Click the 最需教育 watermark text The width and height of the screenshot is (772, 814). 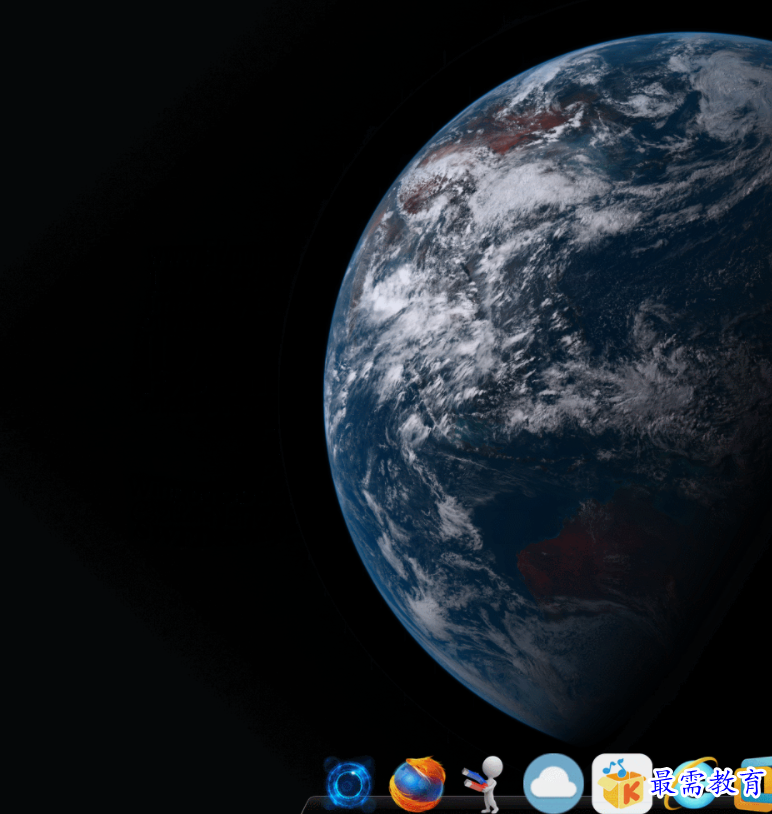coord(708,783)
